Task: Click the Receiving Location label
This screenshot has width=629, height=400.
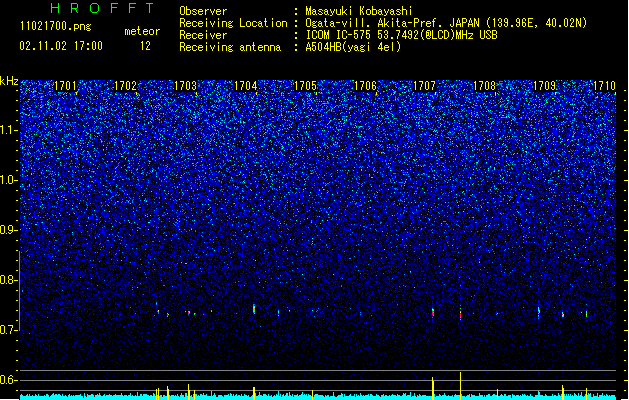Action: click(233, 23)
